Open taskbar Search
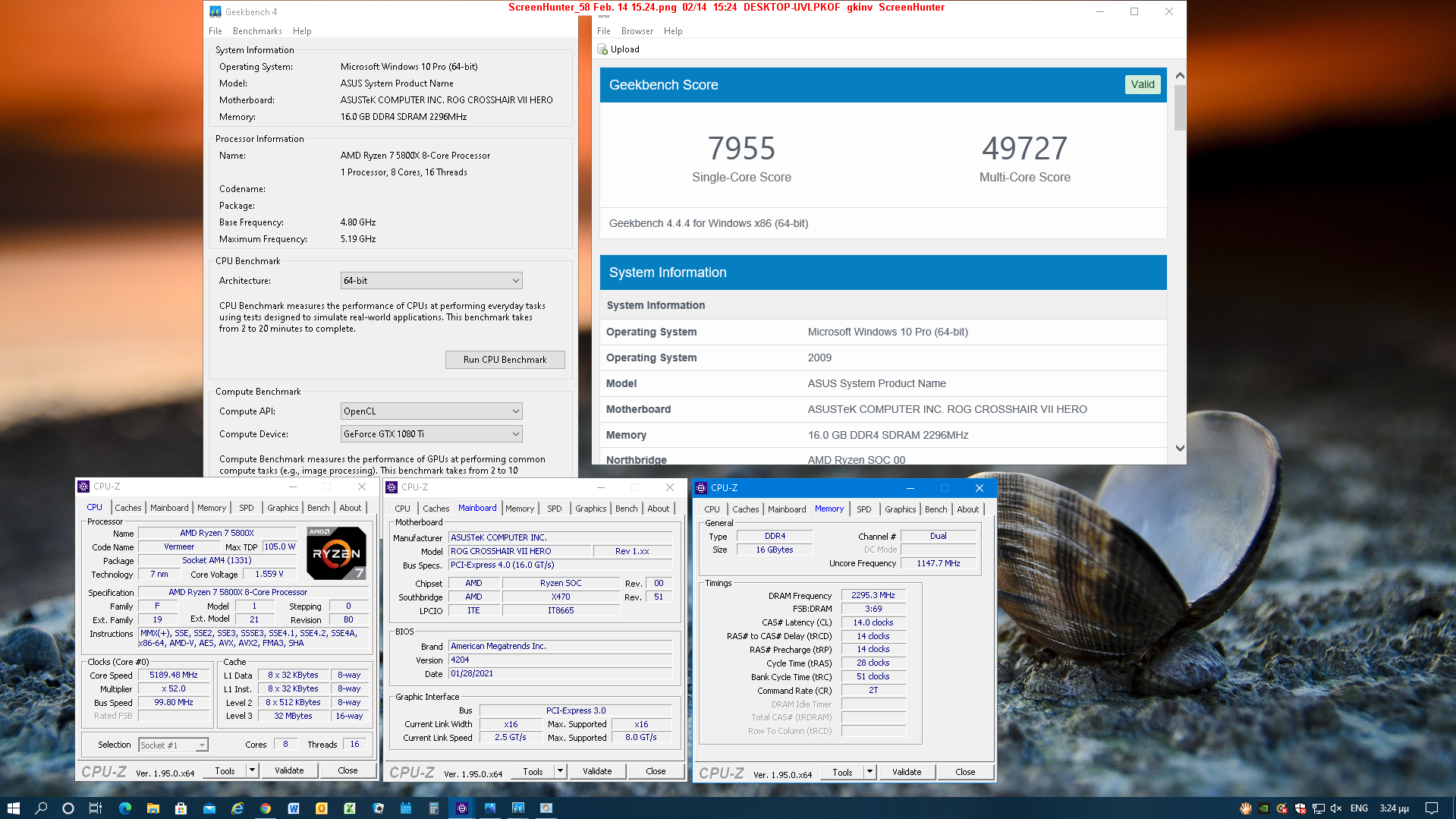This screenshot has width=1456, height=819. (x=41, y=808)
